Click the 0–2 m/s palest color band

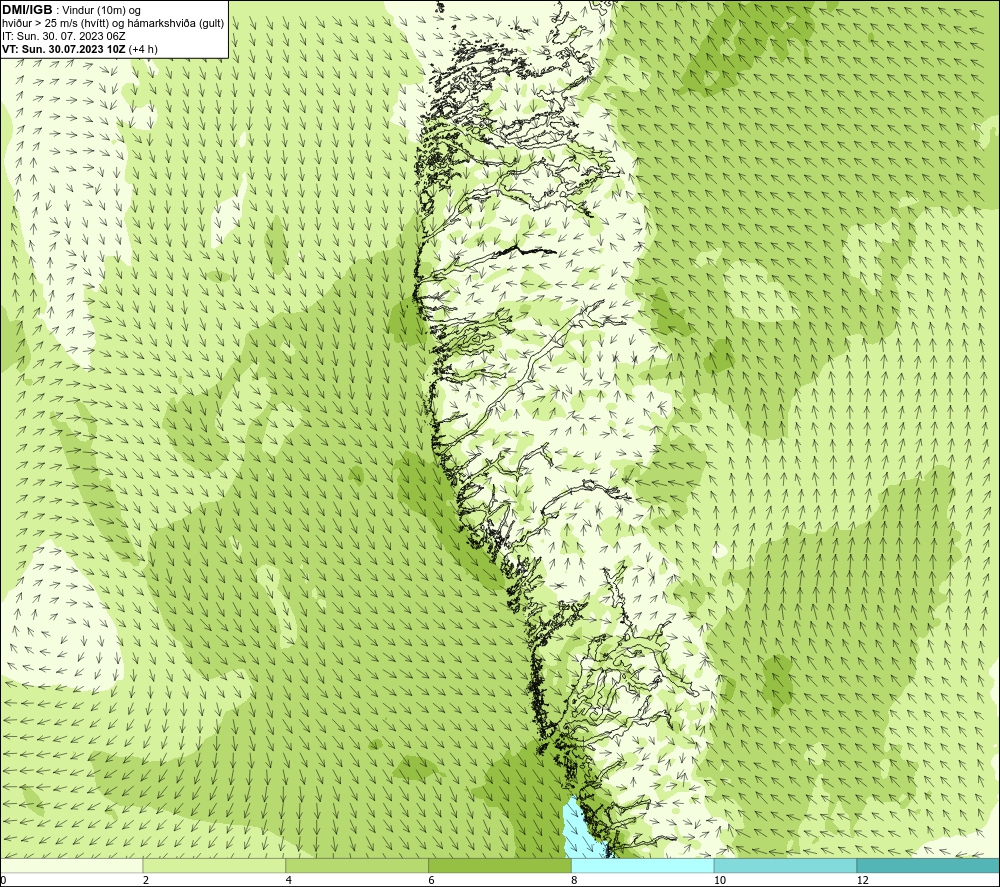[71, 865]
